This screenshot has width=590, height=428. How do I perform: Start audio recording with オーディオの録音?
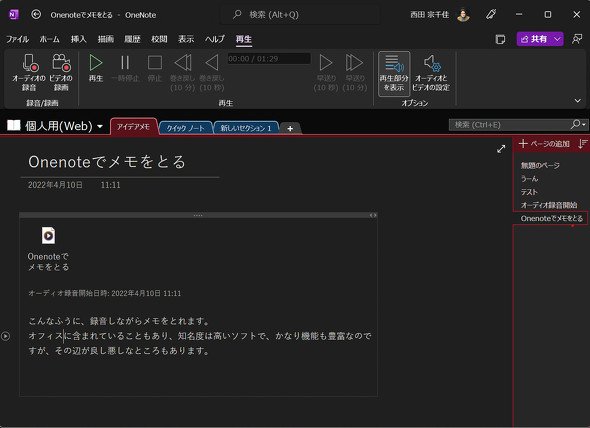click(29, 72)
